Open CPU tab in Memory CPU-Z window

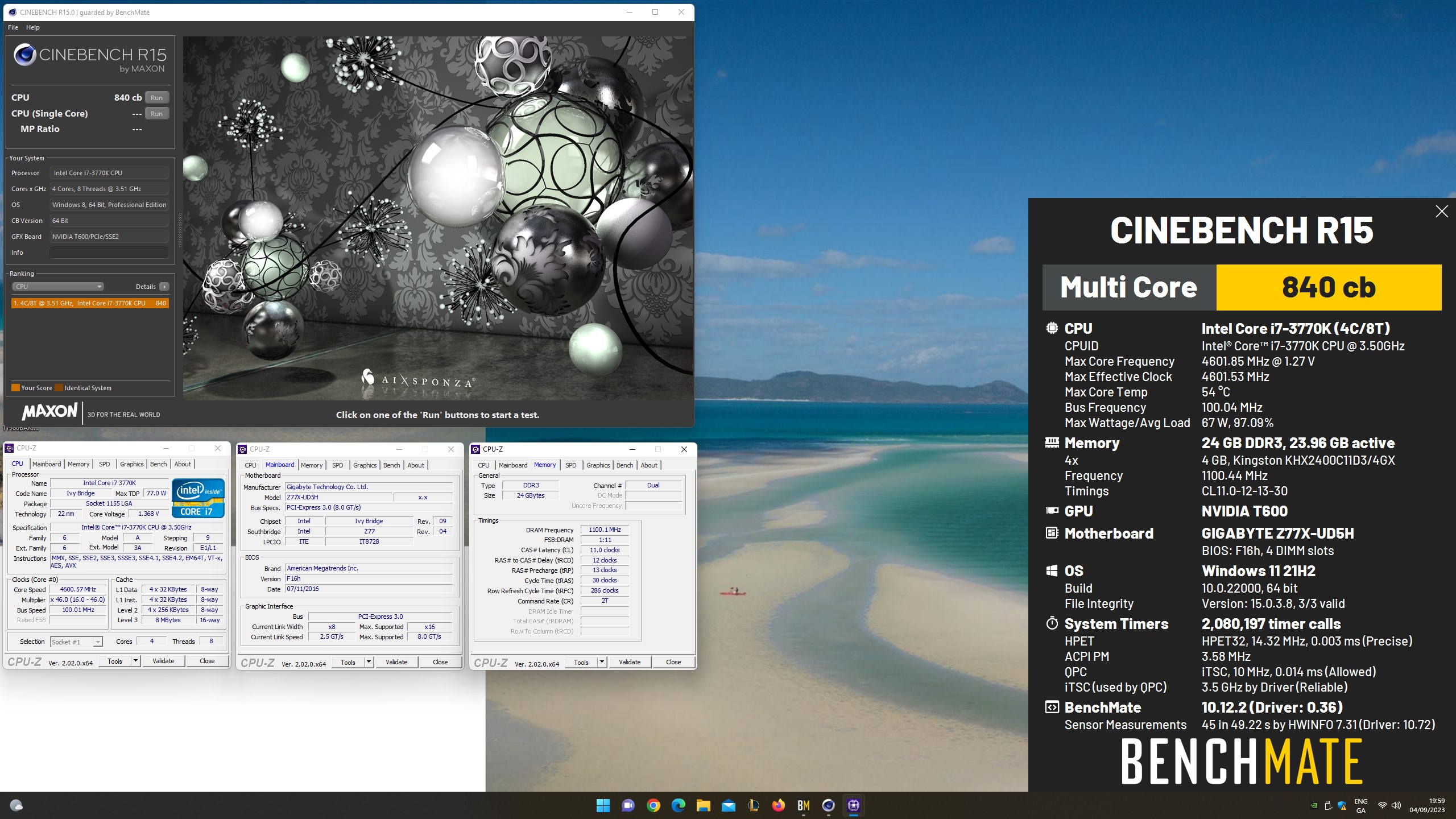[x=483, y=465]
